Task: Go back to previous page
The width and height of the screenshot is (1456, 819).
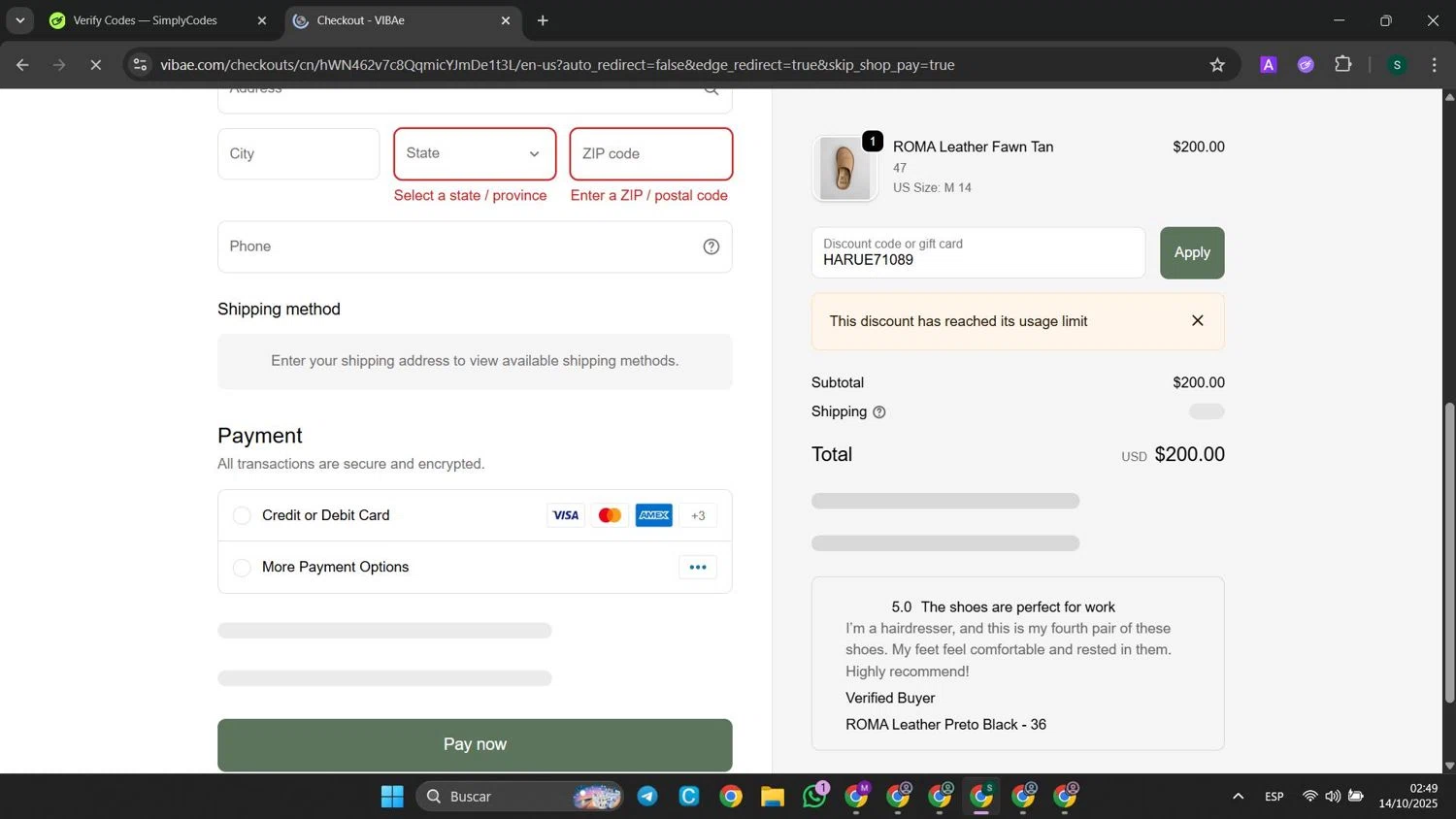Action: click(x=22, y=65)
